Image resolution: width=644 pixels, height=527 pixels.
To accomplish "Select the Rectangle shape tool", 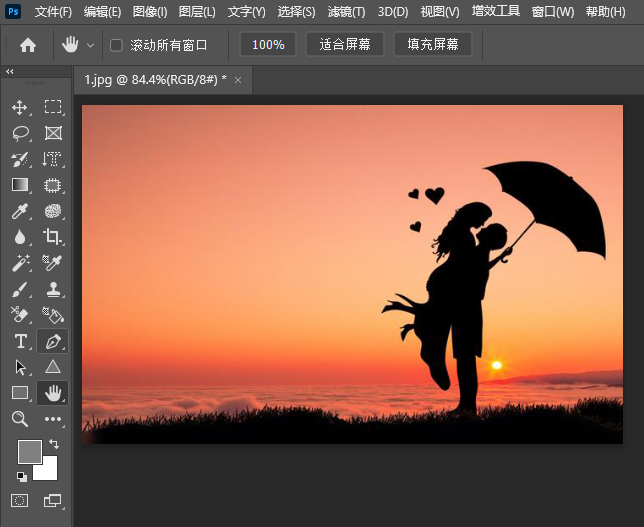I will (20, 393).
